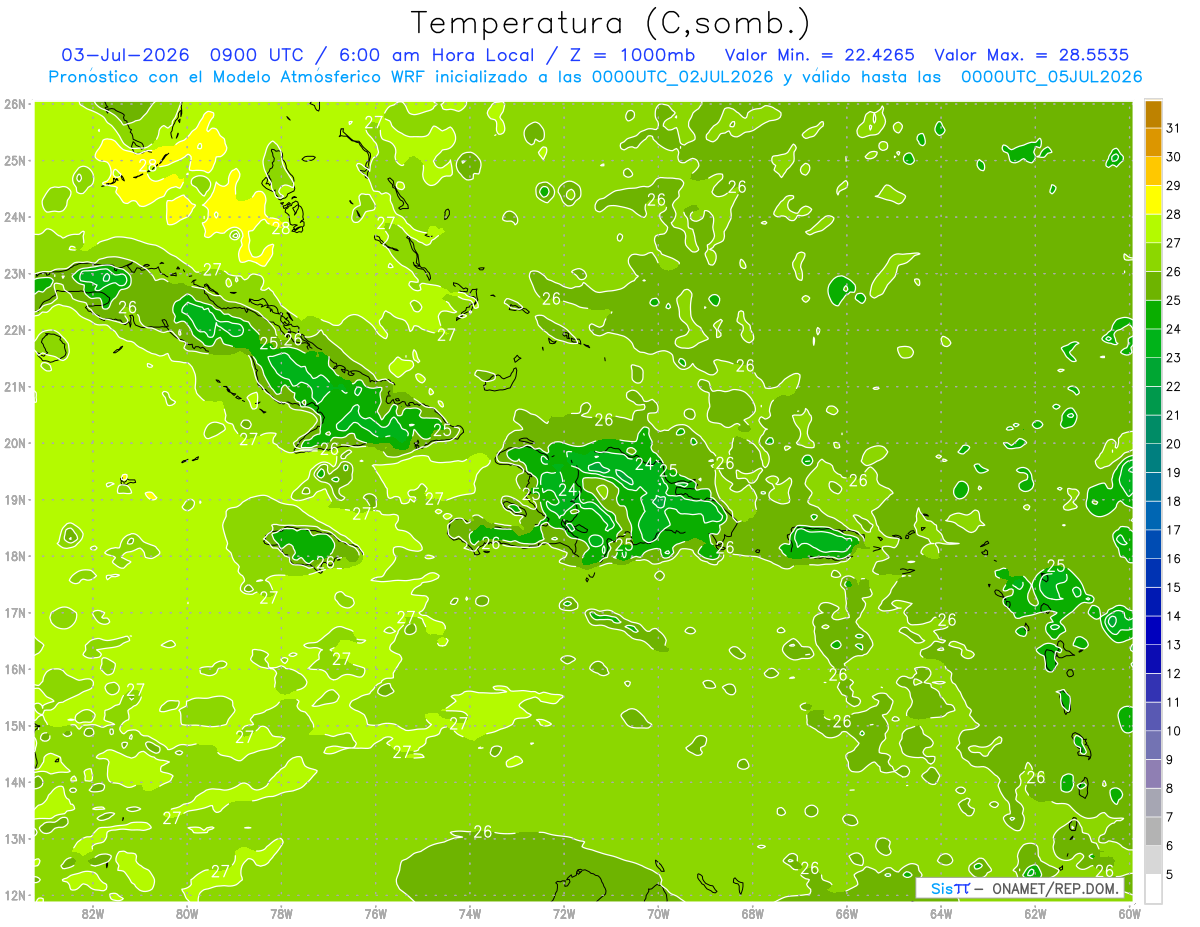Click the "26N" latitude axis label
This screenshot has height=927, width=1200.
(x=15, y=104)
